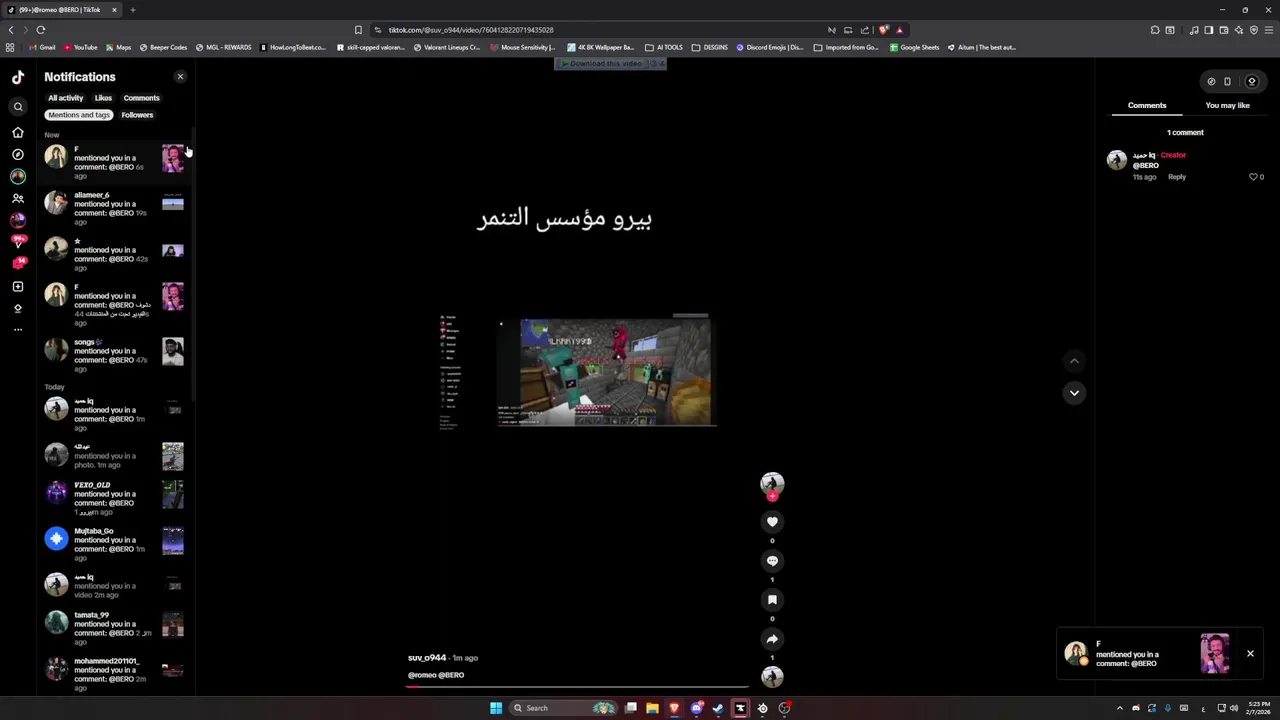Open tamata_99 mention notification

coord(114,628)
